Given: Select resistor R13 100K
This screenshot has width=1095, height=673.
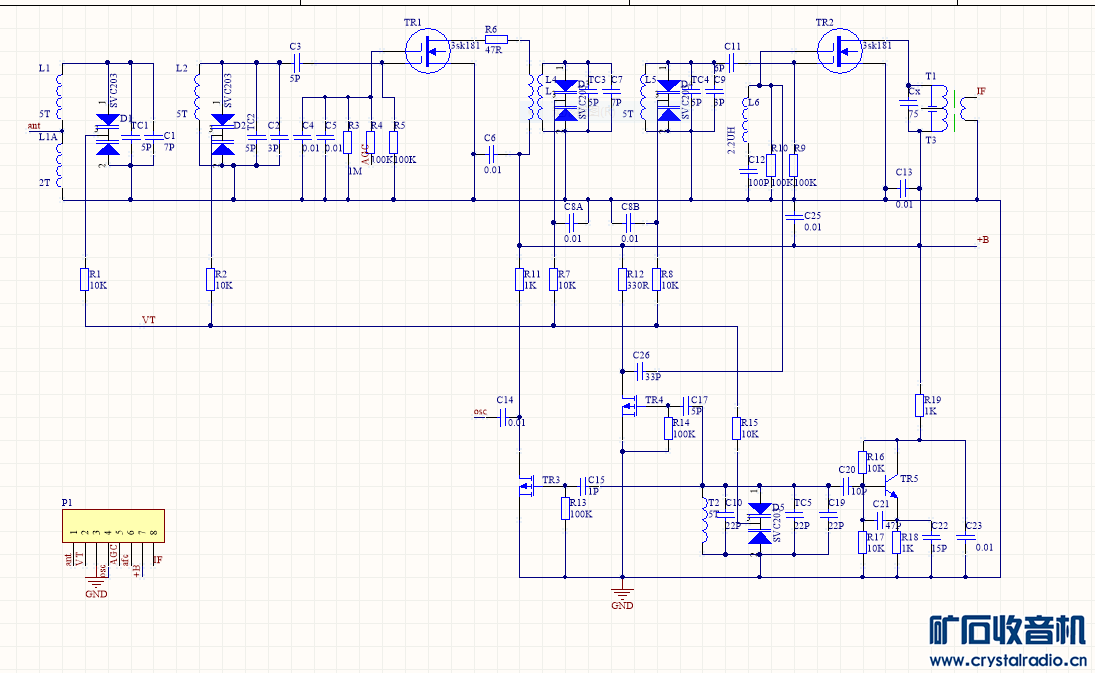Looking at the screenshot, I should pos(565,508).
